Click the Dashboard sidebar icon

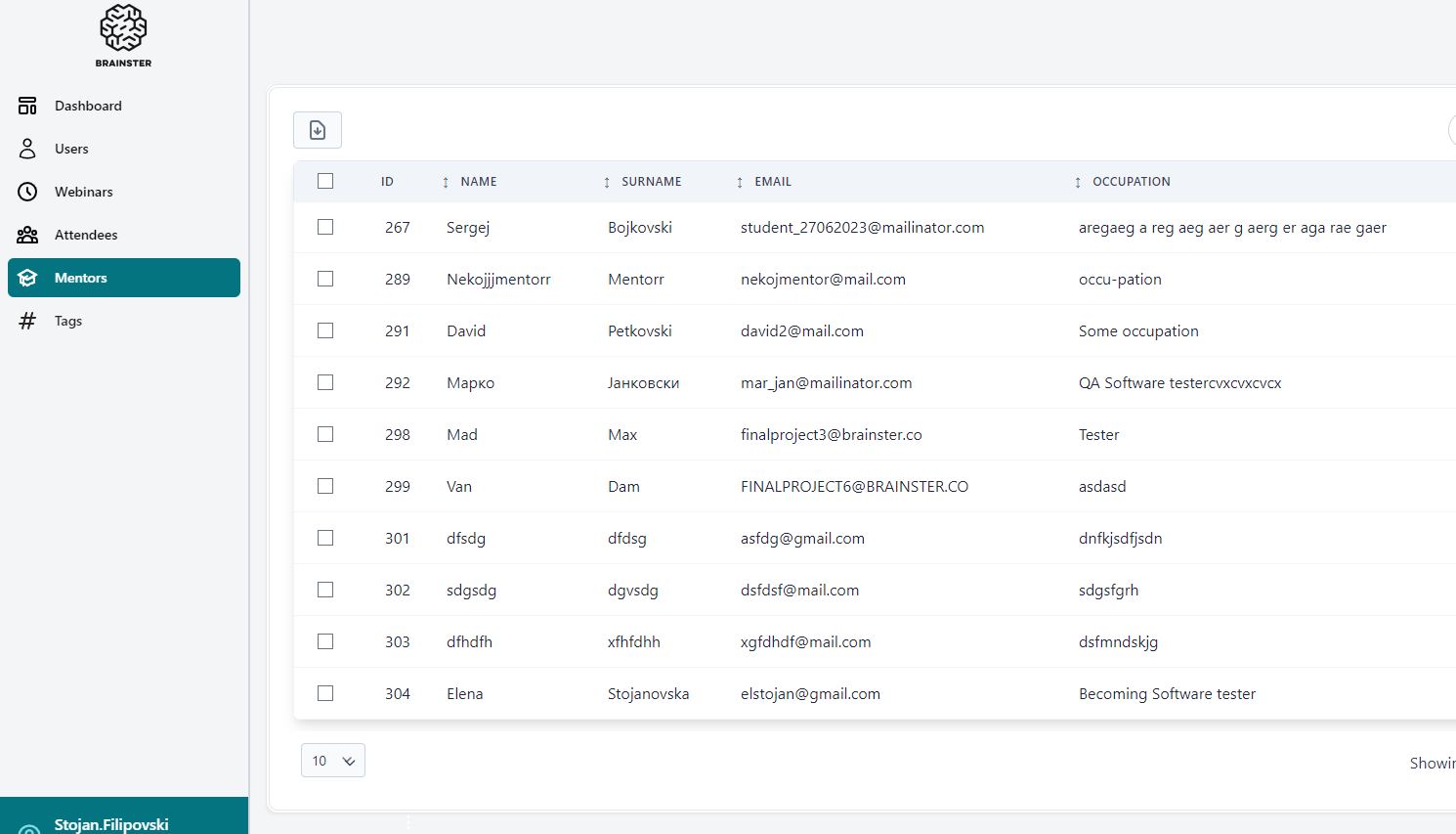[x=27, y=106]
